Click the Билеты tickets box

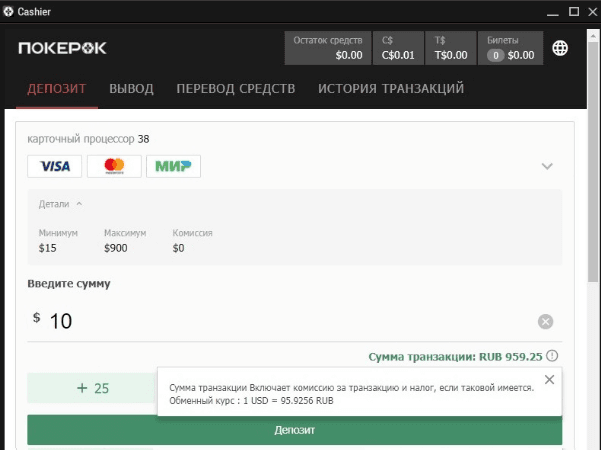tap(510, 48)
